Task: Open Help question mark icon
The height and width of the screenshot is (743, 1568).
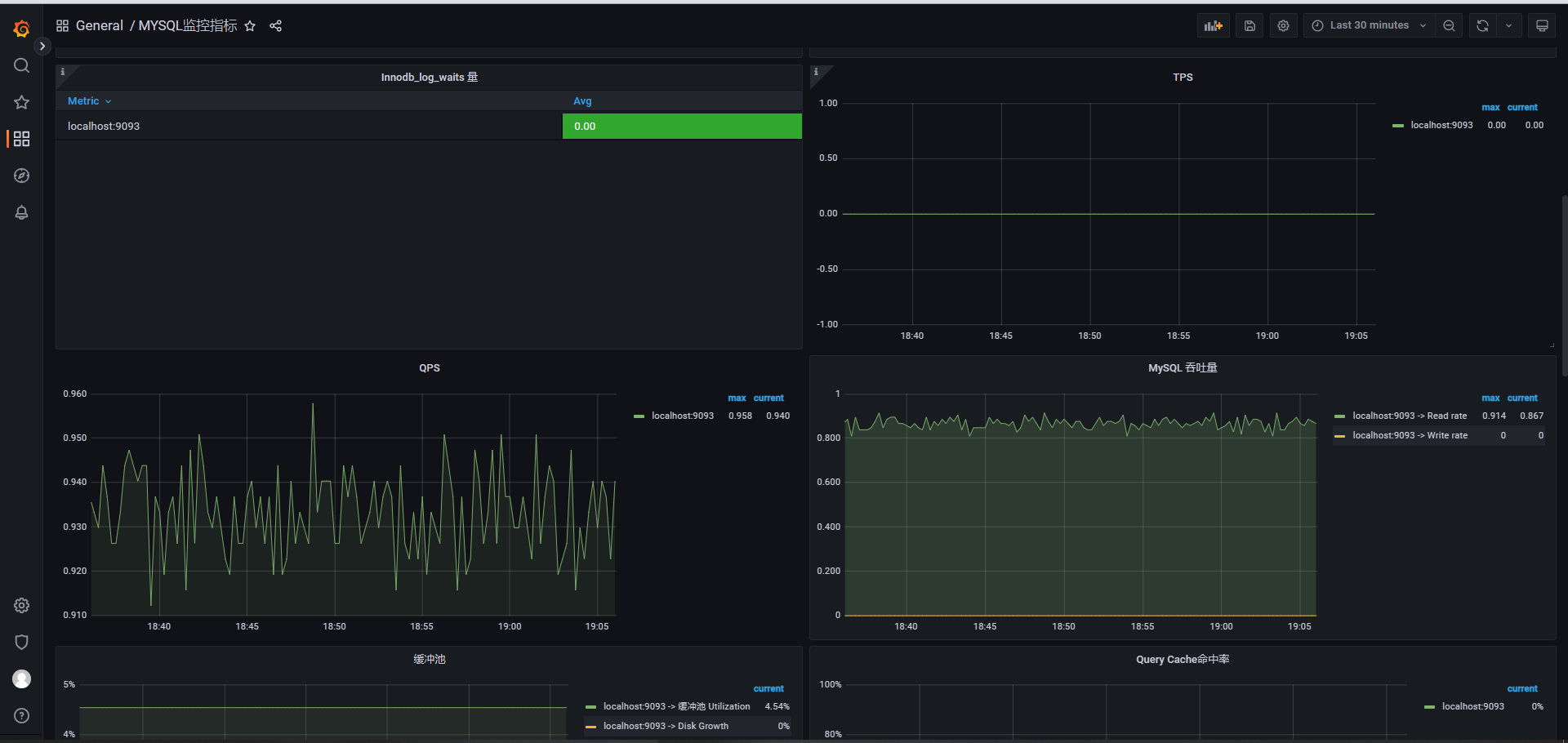Action: (x=22, y=715)
